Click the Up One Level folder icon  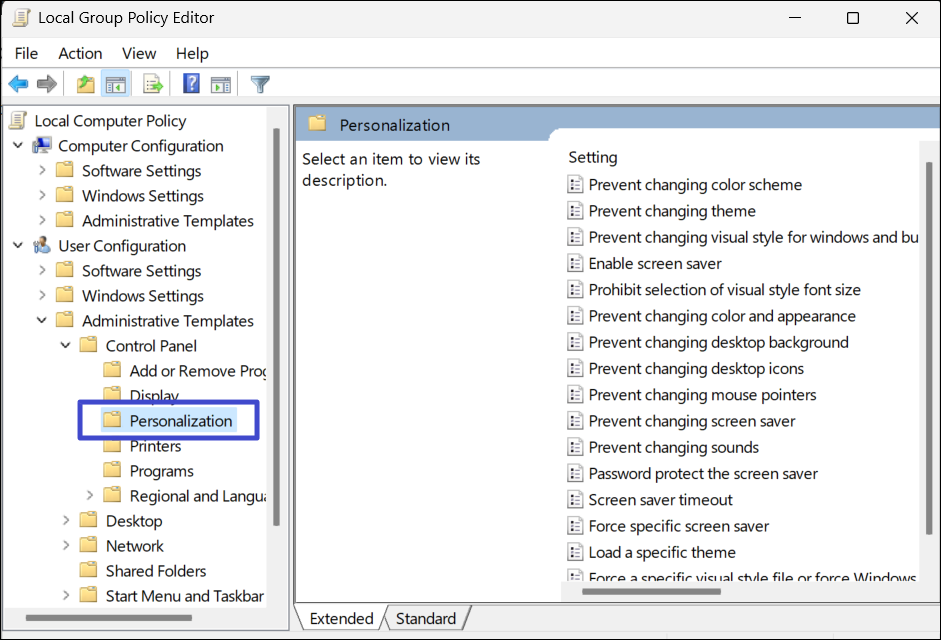[86, 84]
